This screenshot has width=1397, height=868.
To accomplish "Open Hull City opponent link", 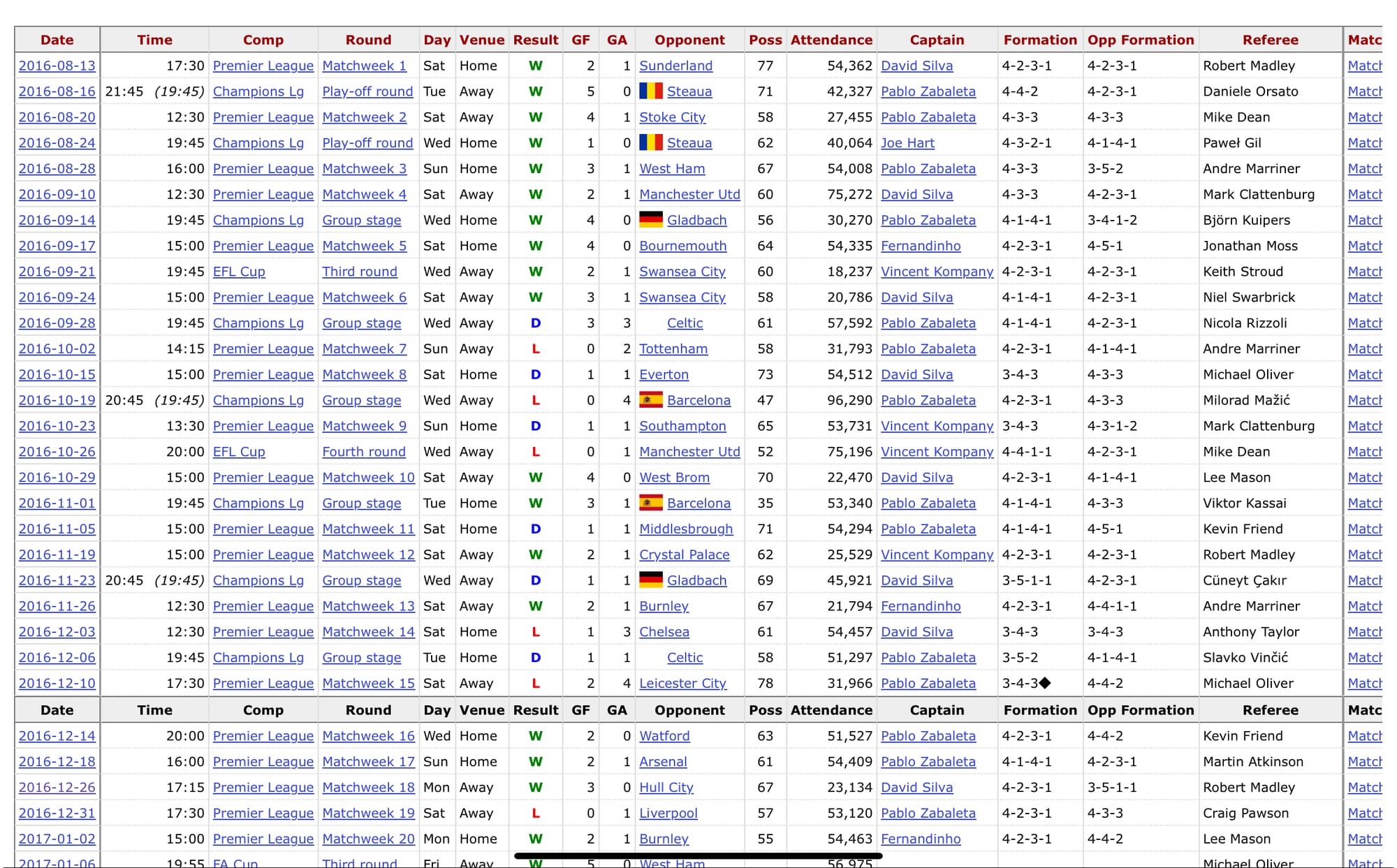I will (667, 787).
